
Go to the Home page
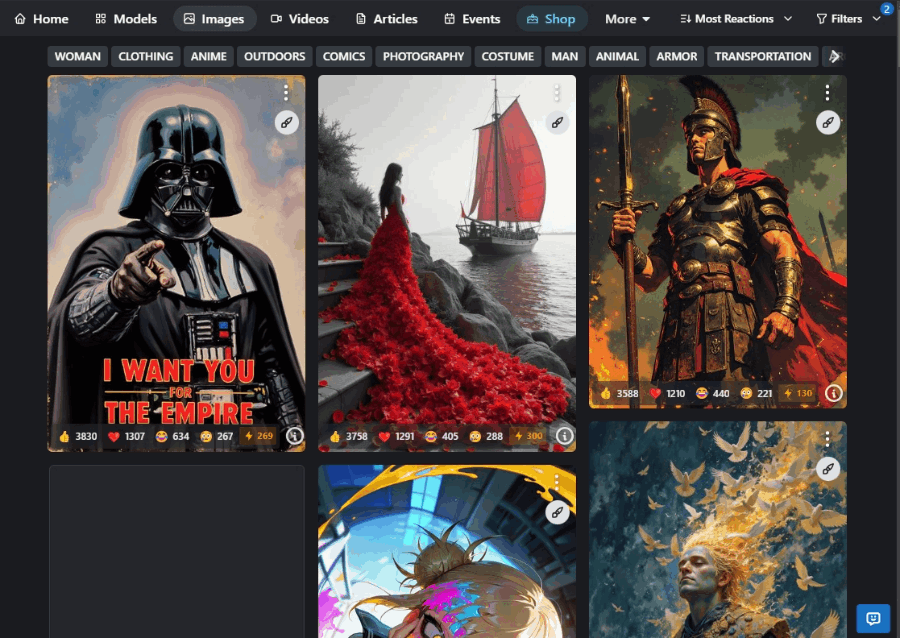coord(41,19)
